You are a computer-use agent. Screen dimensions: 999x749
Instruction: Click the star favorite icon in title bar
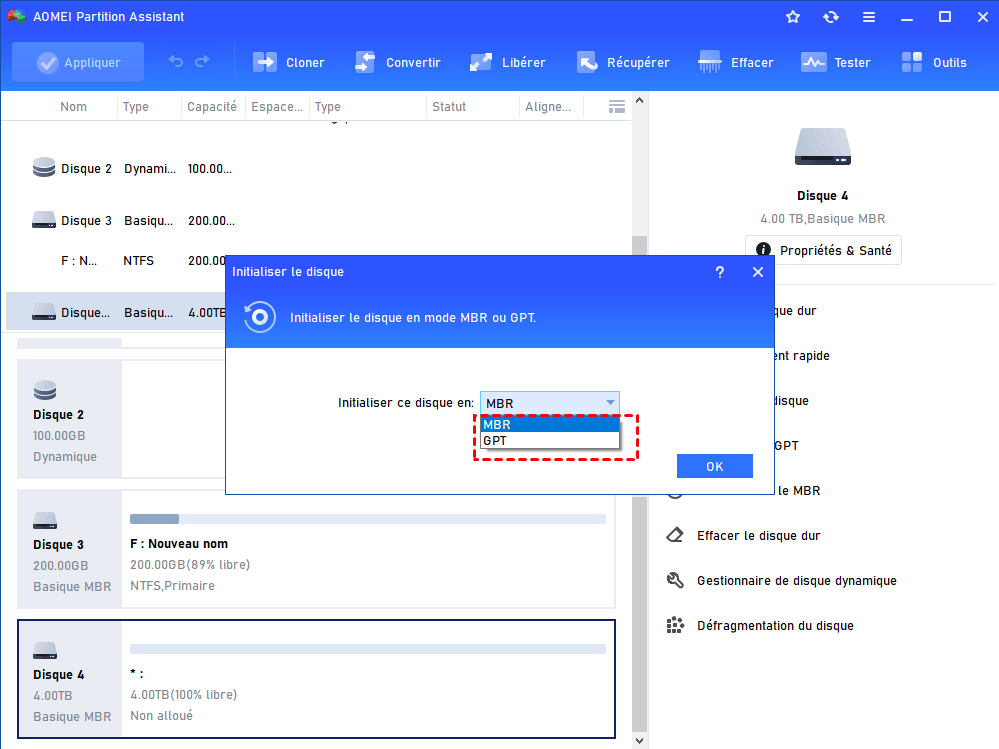tap(793, 17)
